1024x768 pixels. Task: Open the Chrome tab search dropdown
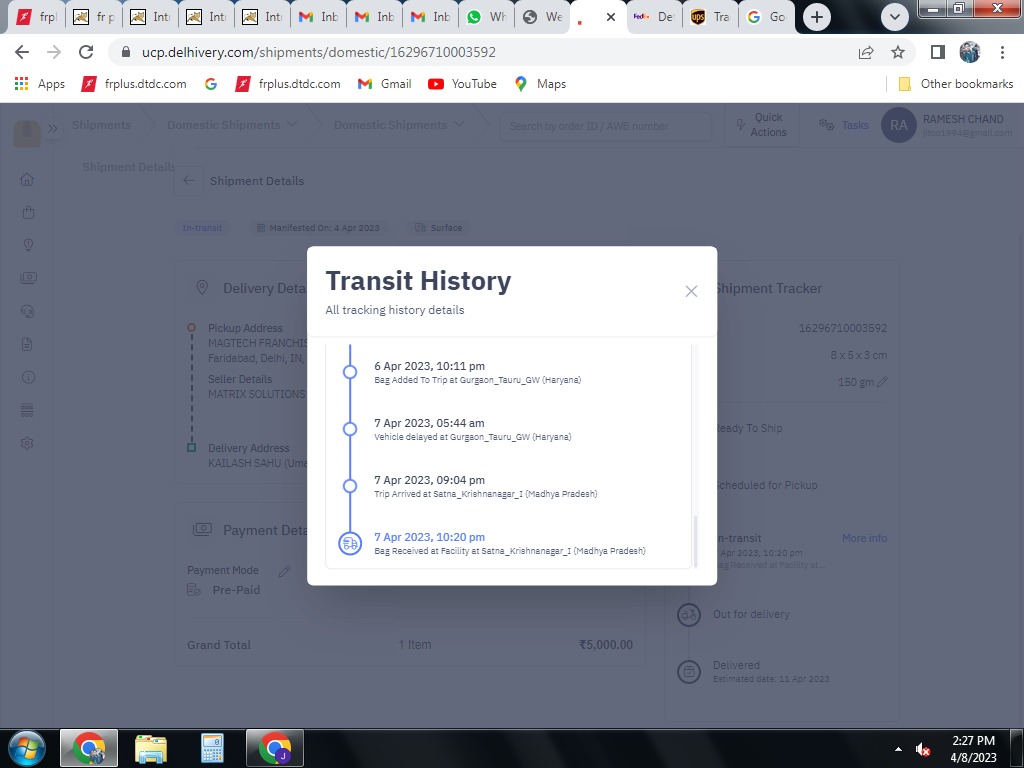tap(895, 17)
